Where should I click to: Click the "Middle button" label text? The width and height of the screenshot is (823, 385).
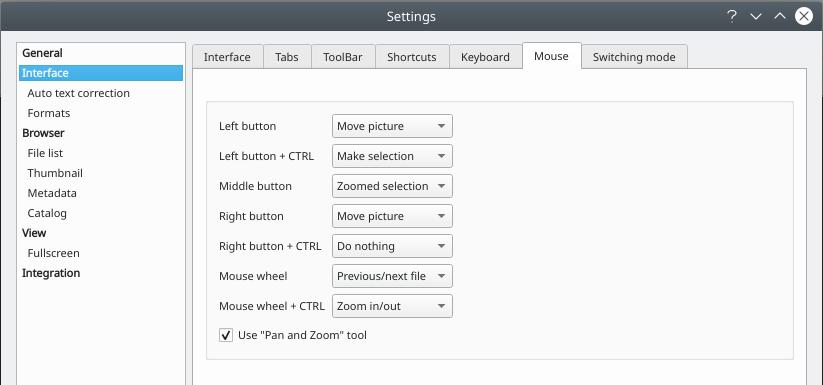pos(255,186)
